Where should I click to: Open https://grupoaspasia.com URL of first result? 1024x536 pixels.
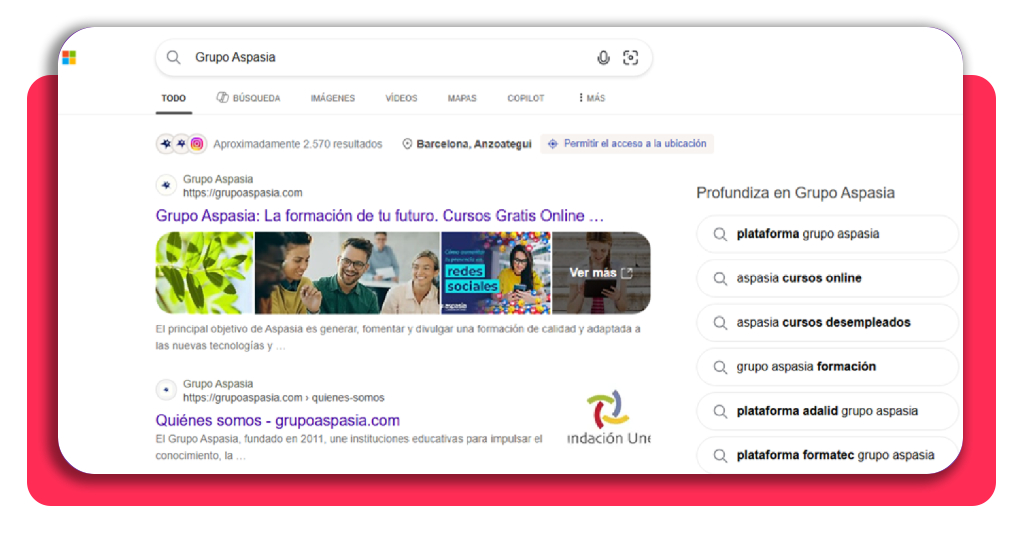(242, 193)
